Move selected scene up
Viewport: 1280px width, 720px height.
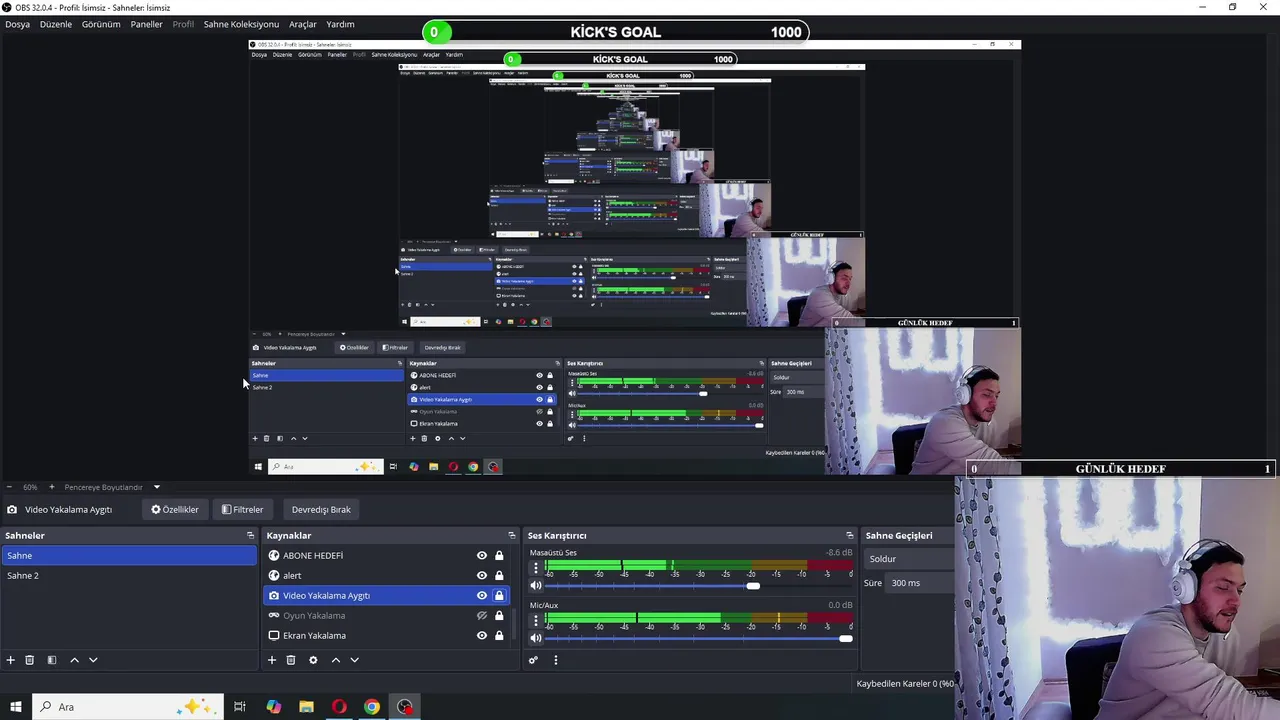[74, 660]
